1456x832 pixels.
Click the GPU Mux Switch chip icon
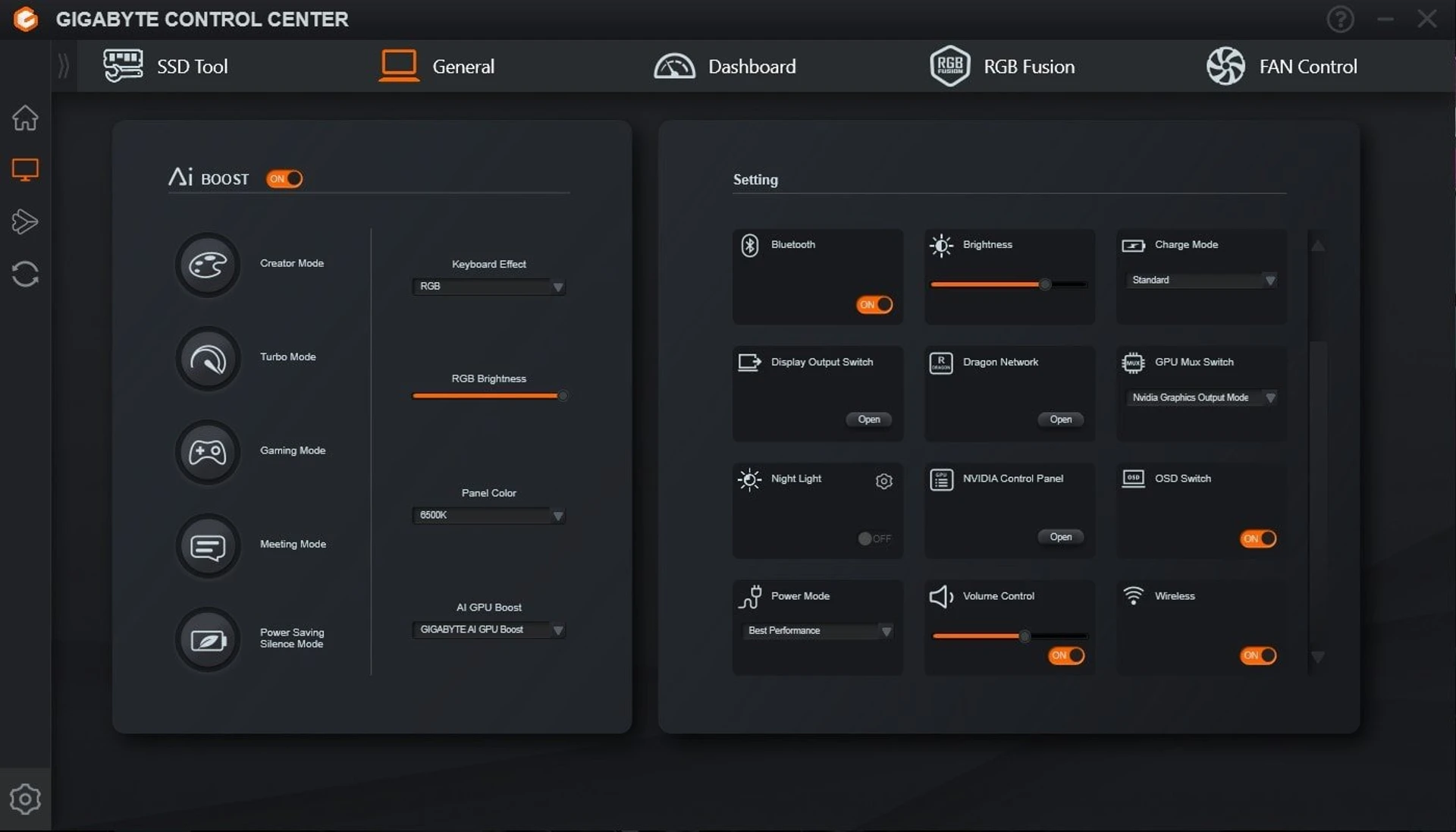(1133, 363)
